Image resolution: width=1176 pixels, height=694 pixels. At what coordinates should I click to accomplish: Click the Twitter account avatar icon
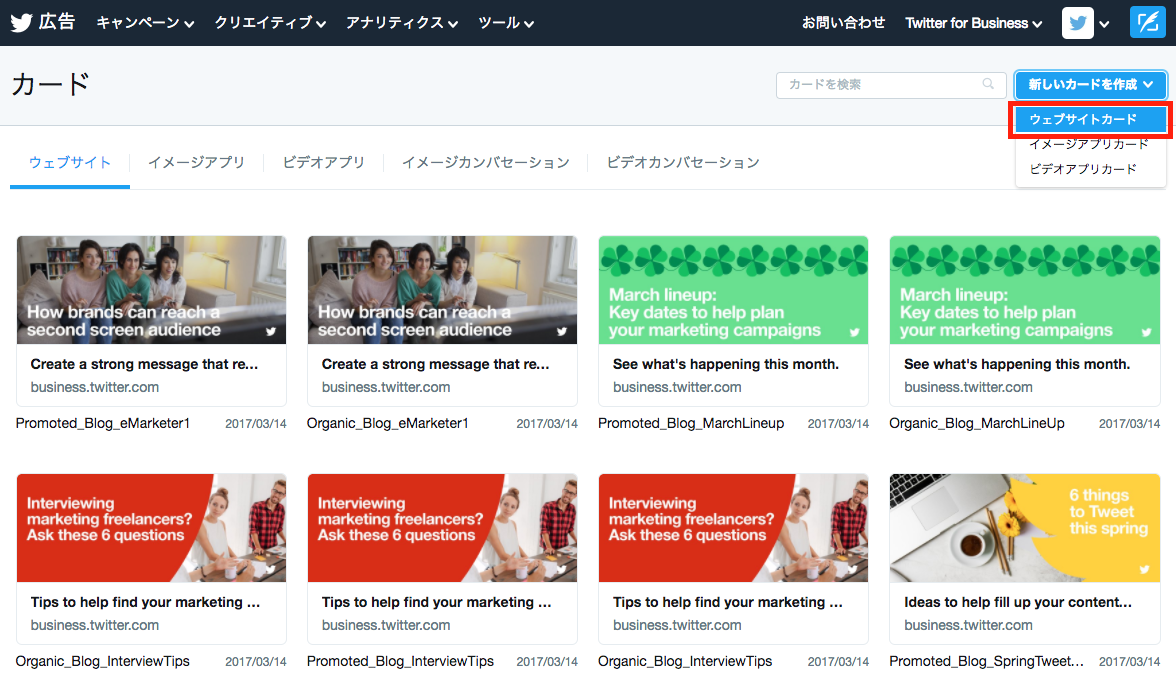pyautogui.click(x=1078, y=23)
